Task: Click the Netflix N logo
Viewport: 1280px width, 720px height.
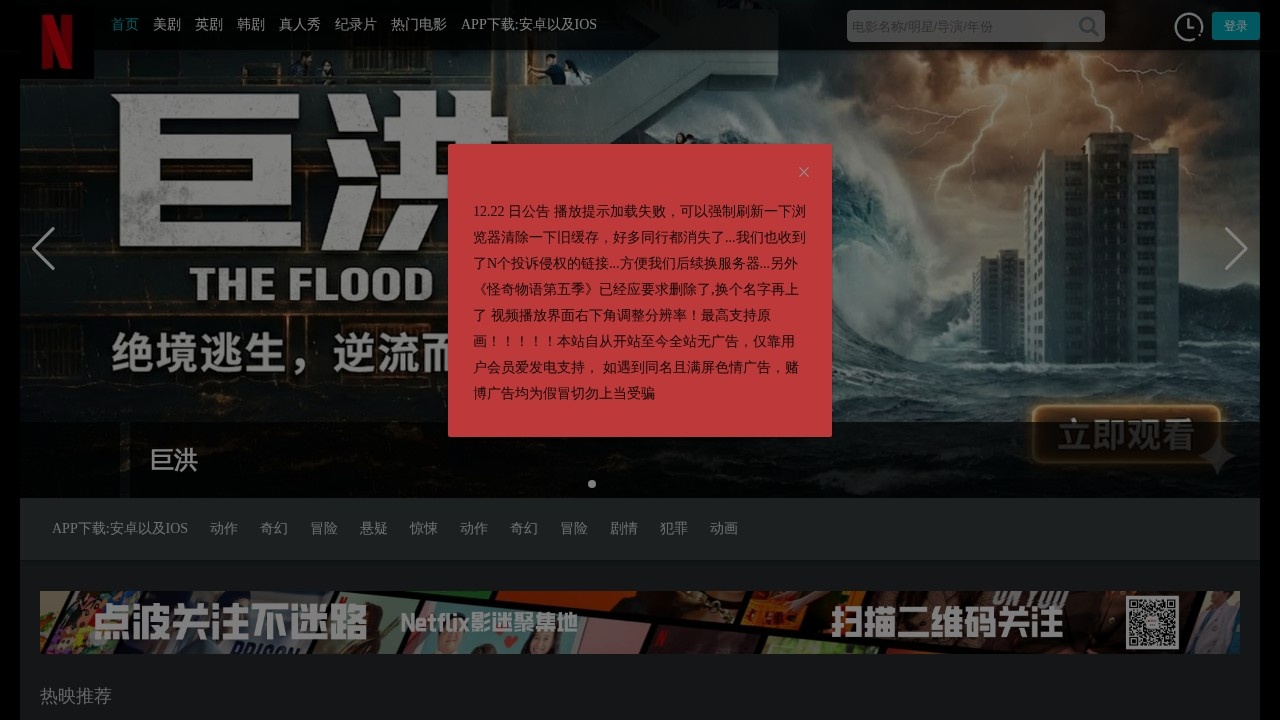Action: pos(56,42)
